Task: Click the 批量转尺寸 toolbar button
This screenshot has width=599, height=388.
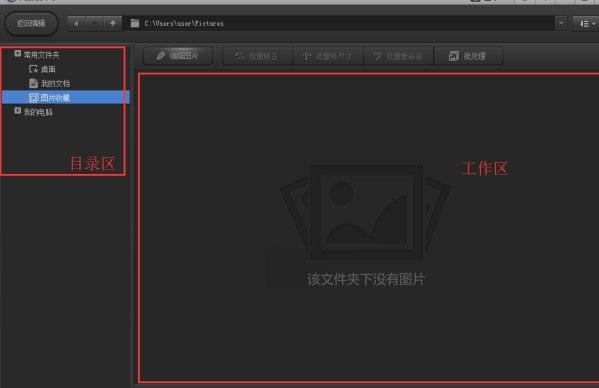Action: (x=328, y=56)
